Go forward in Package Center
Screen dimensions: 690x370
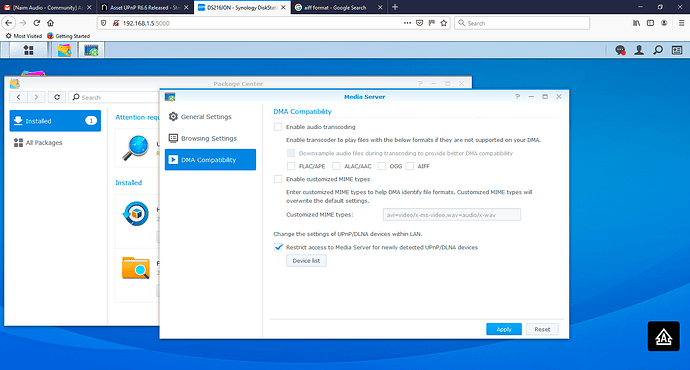pos(36,97)
